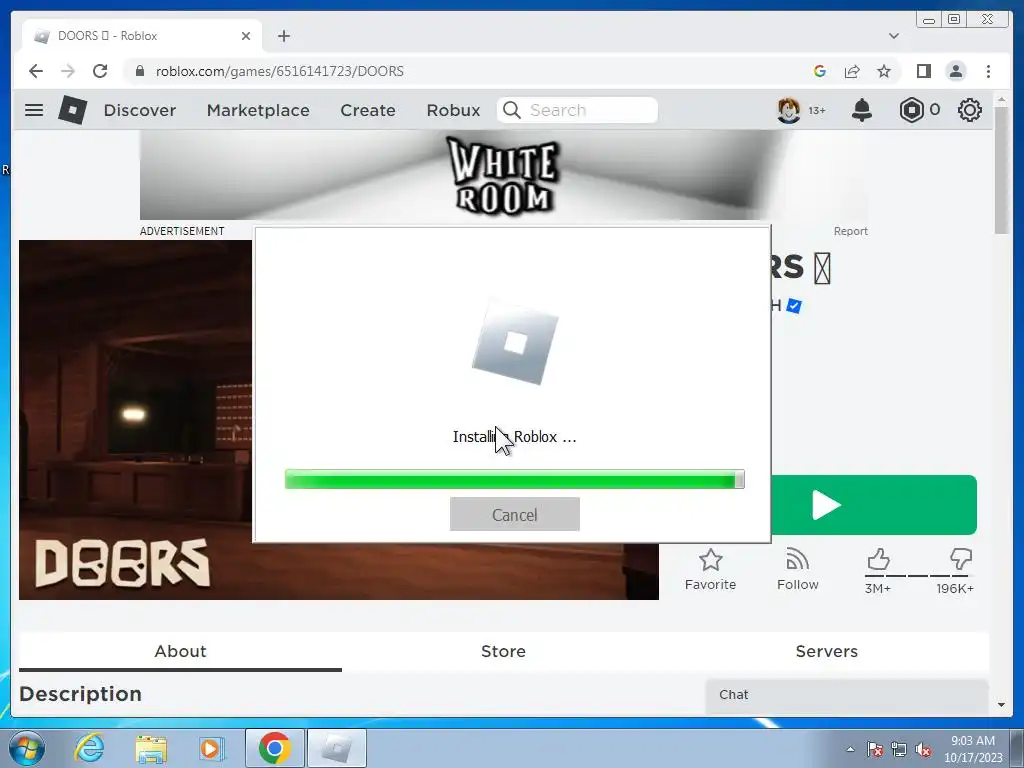This screenshot has height=768, width=1024.
Task: Expand Chrome tab search chevron
Action: (893, 36)
